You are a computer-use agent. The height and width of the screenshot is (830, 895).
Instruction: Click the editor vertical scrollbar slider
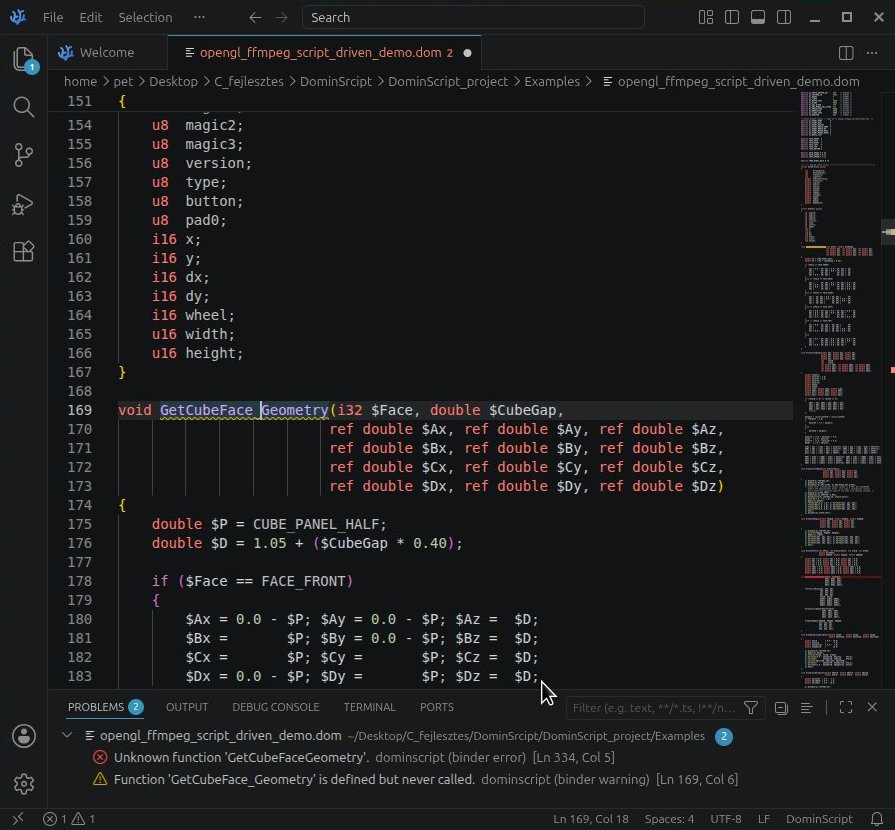pyautogui.click(x=888, y=232)
